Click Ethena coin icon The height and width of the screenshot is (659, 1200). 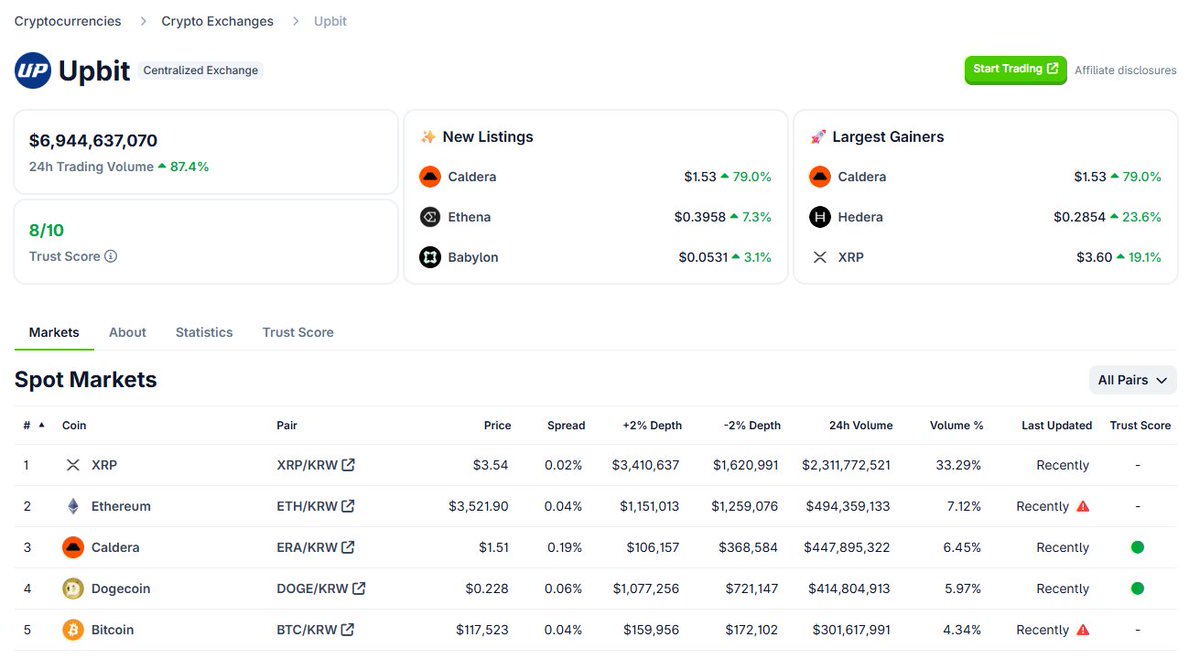(x=430, y=217)
